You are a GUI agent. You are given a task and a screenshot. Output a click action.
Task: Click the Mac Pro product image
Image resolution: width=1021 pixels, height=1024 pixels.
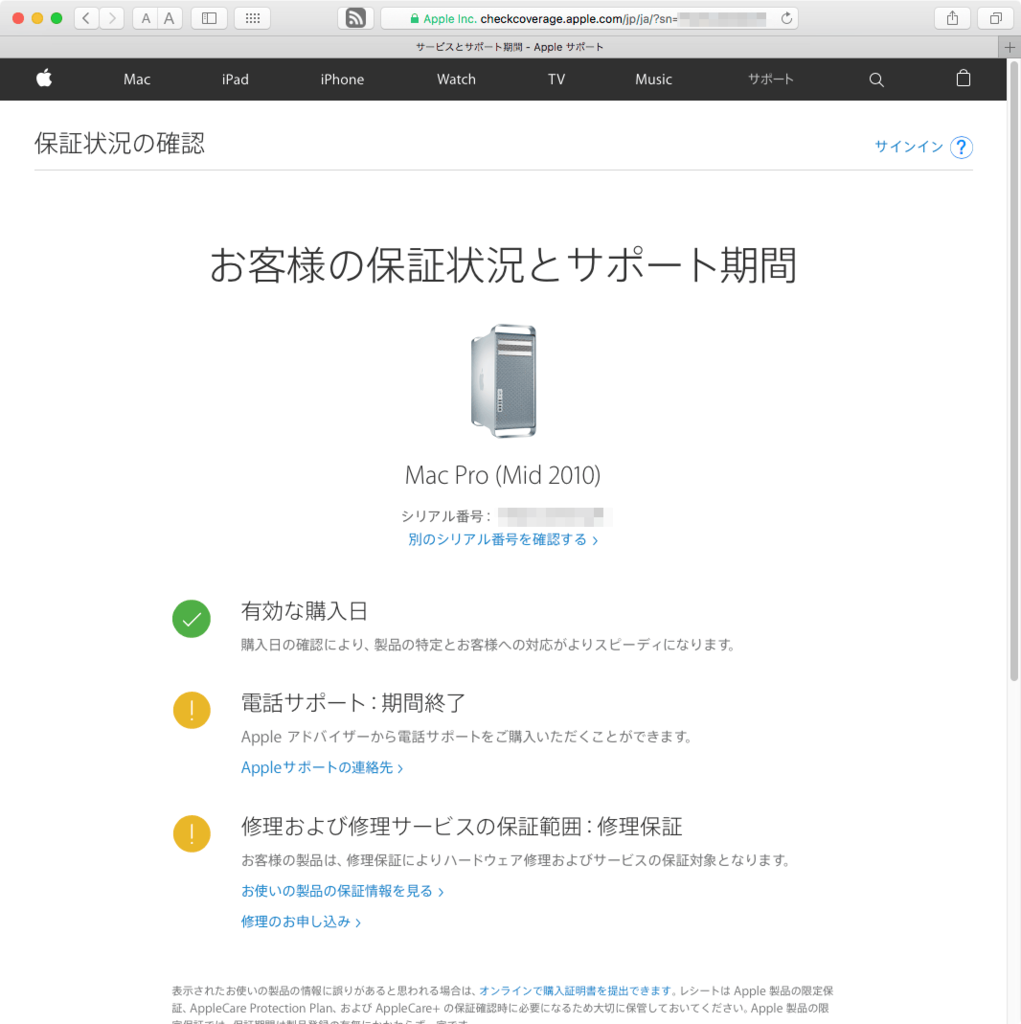coord(503,381)
